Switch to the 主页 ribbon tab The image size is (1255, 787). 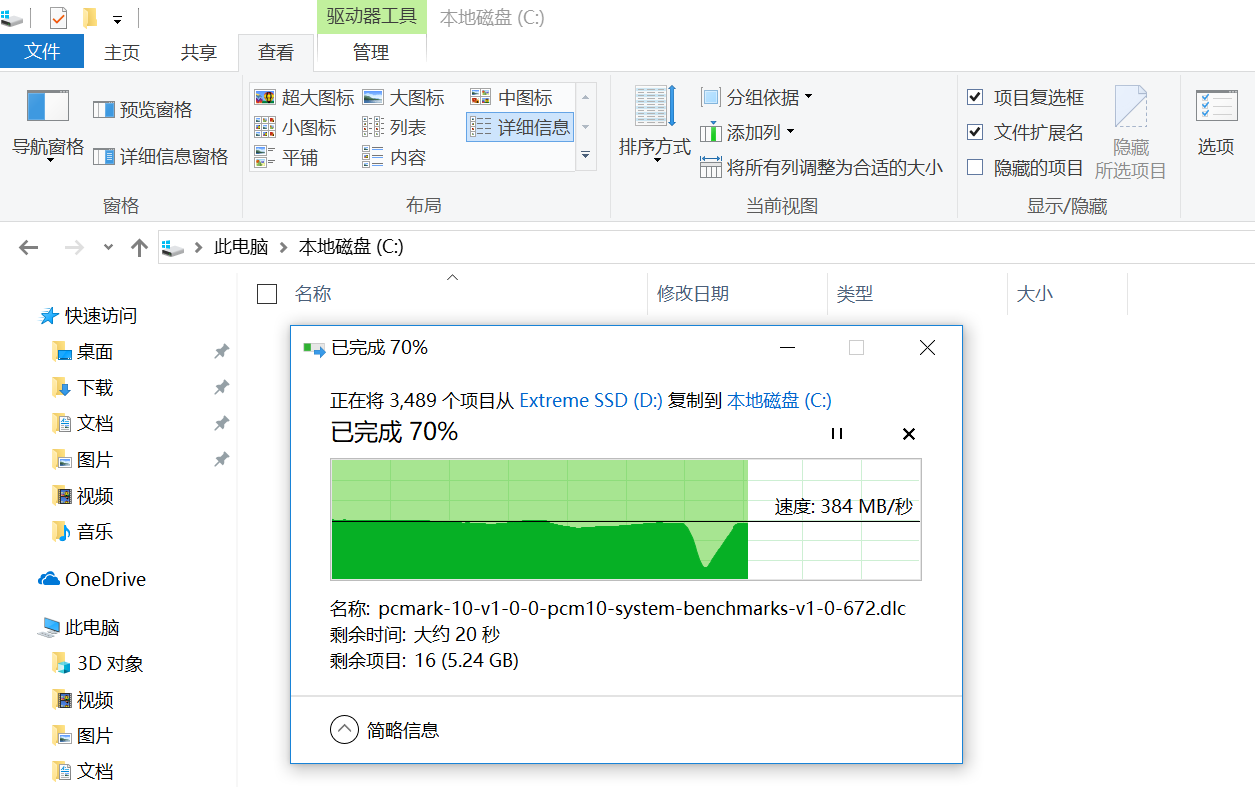pyautogui.click(x=122, y=53)
